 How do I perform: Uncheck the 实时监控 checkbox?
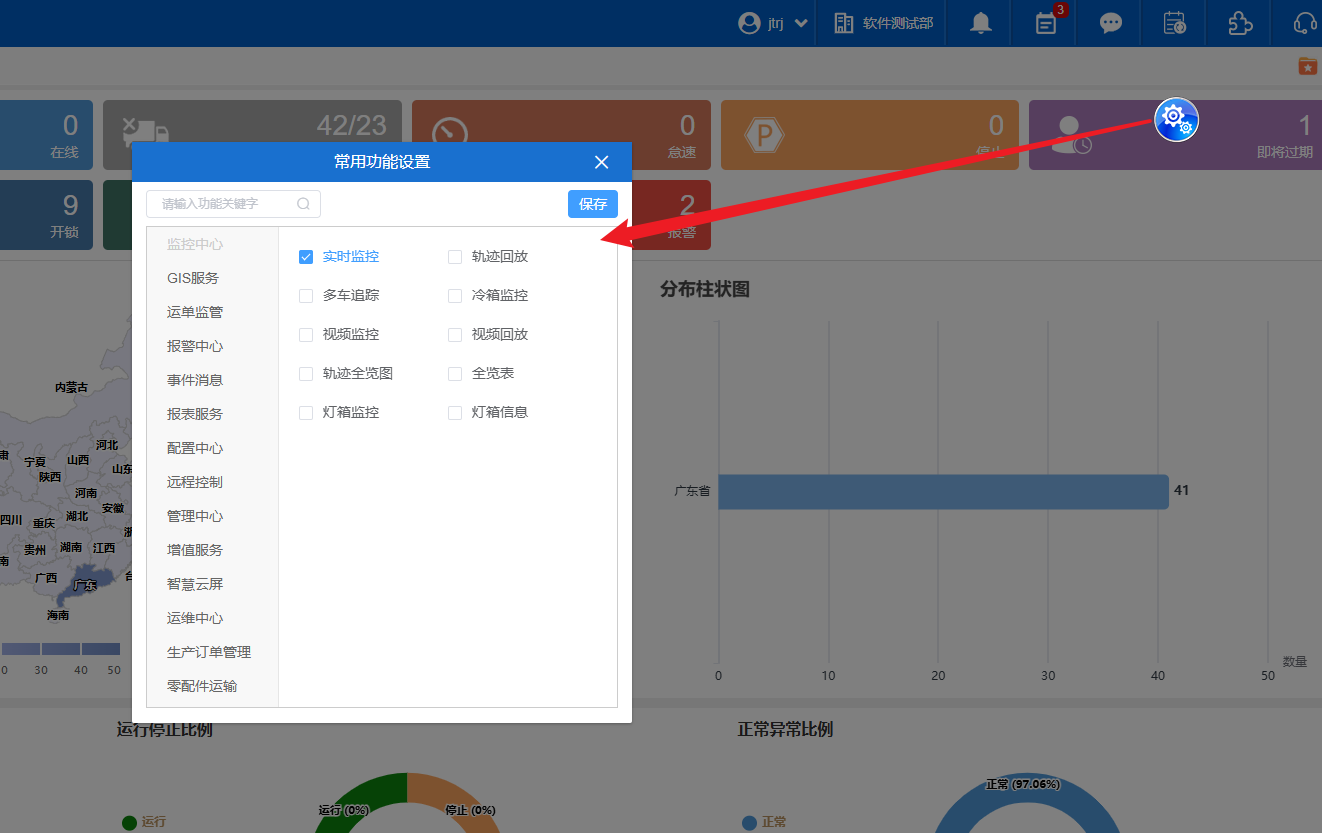307,257
